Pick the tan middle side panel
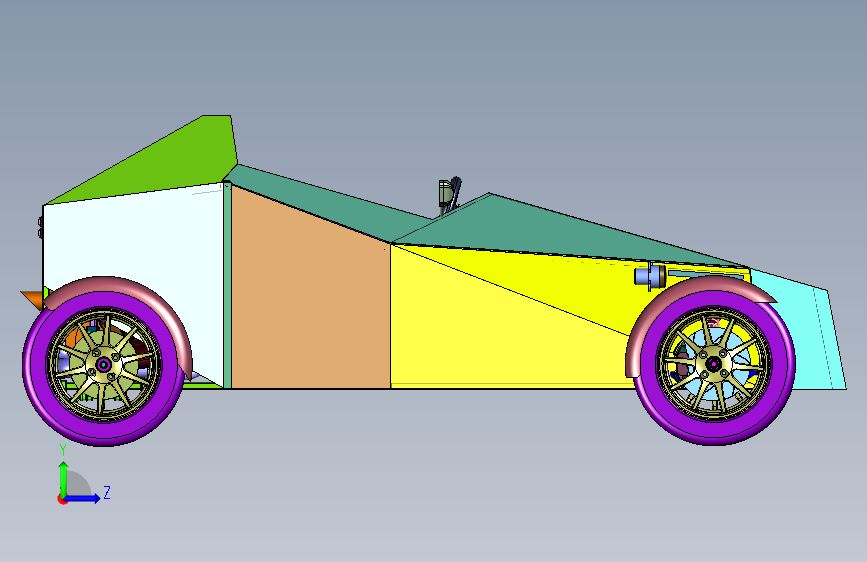Viewport: 867px width, 562px height. point(310,299)
